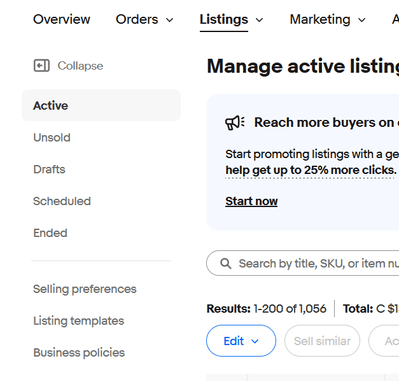
Task: Open the Overview tab
Action: coord(62,19)
